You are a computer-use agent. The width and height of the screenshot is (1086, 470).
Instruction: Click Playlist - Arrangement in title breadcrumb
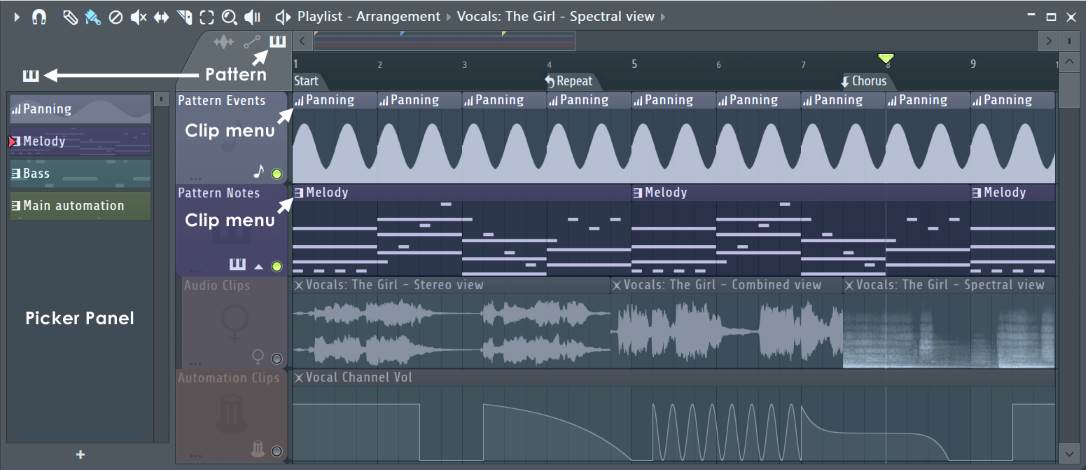tap(368, 16)
